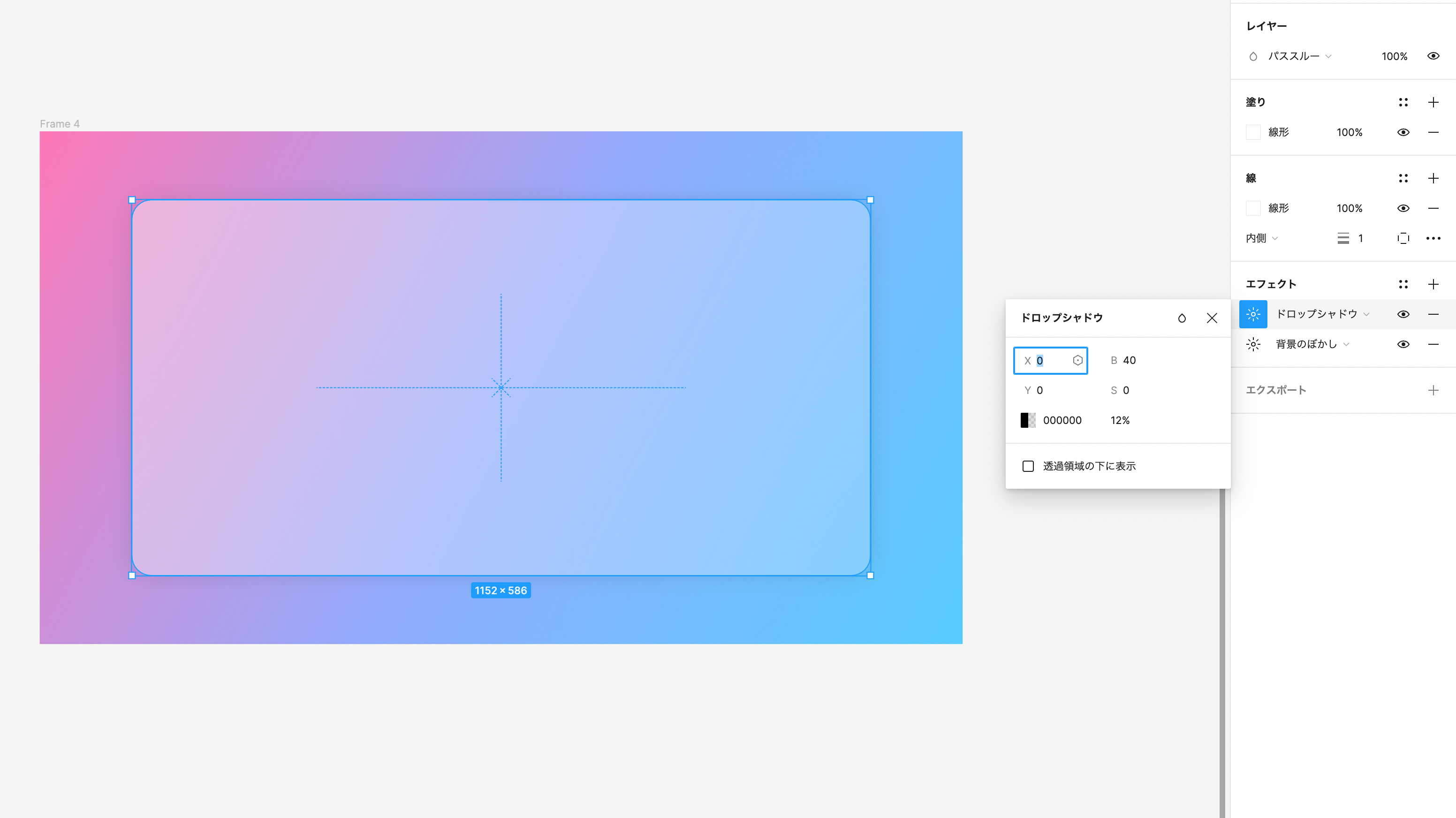Open the fill gradient color swatch
This screenshot has width=1456, height=818.
coord(1253,132)
